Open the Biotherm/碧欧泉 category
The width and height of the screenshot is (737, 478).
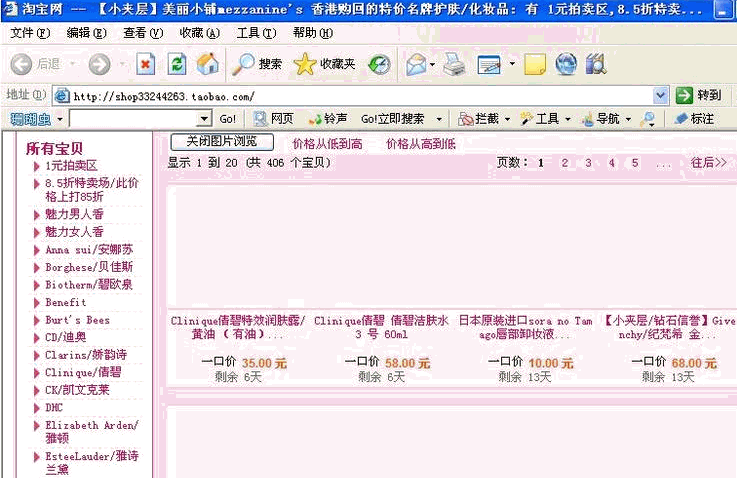coord(89,284)
